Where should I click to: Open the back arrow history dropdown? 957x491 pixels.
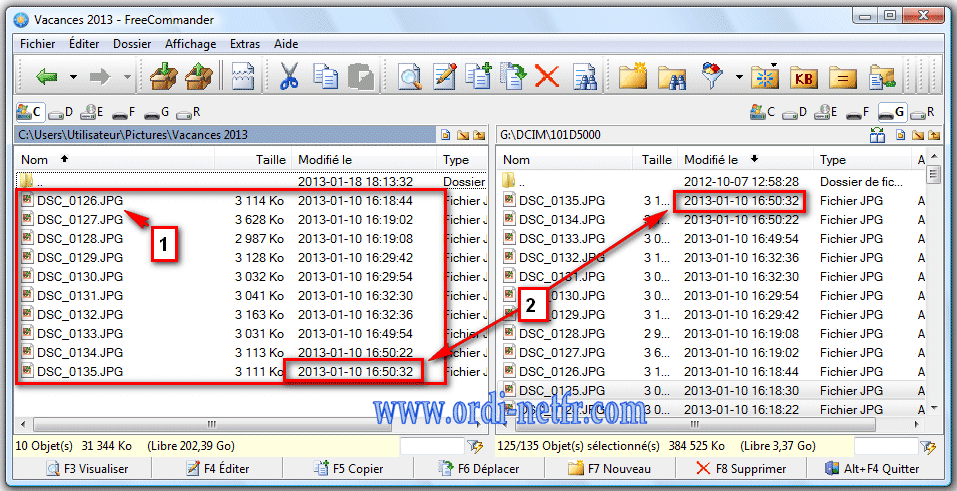click(73, 77)
